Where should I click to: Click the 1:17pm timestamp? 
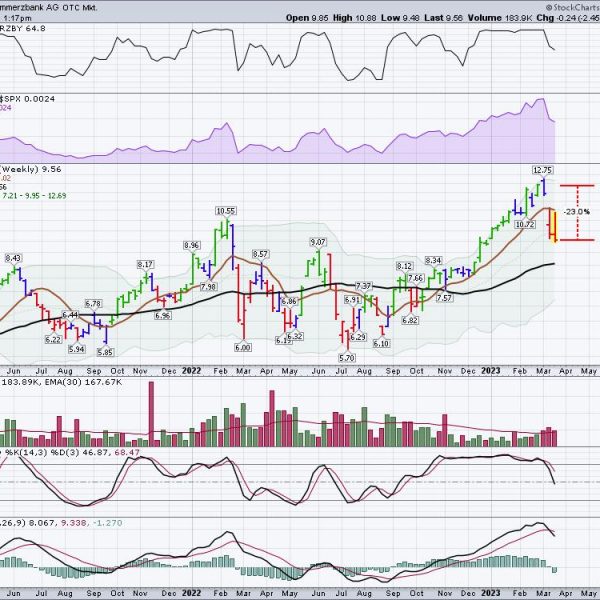(17, 18)
